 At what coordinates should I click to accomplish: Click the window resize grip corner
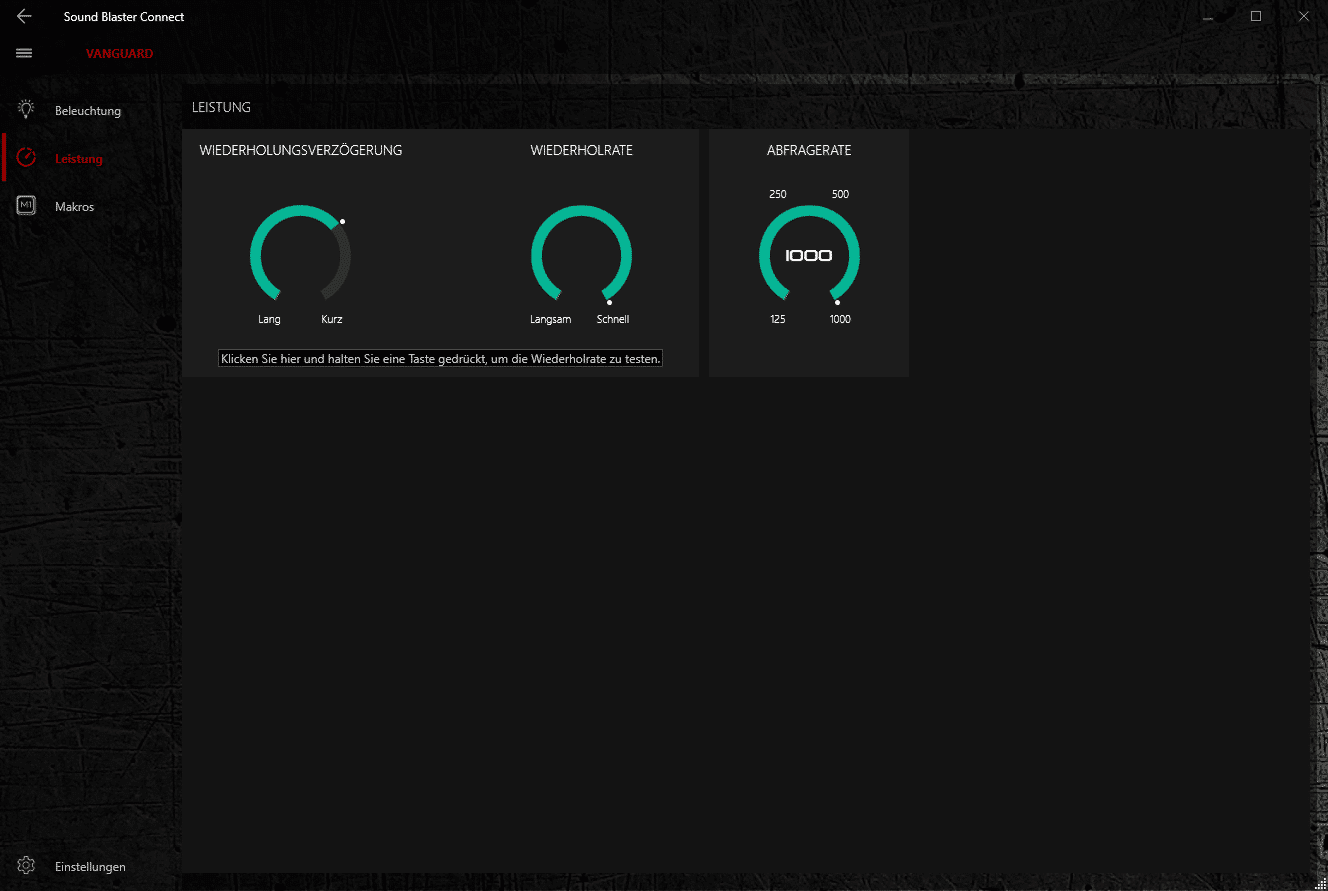tap(1320, 883)
